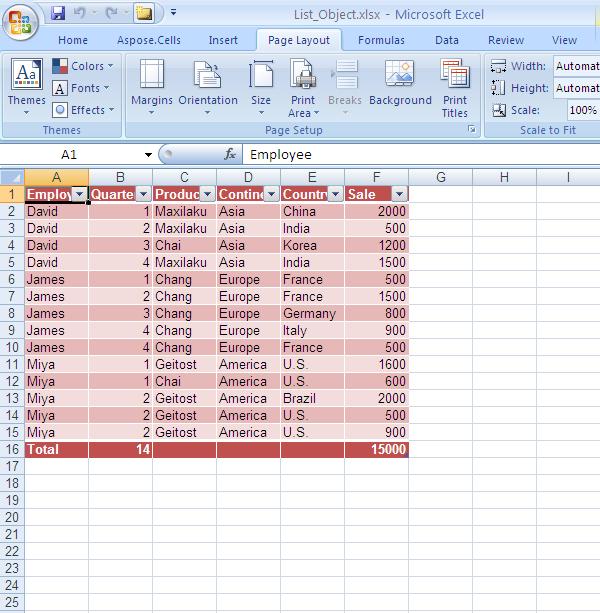Select column C header
The image size is (600, 613).
point(184,177)
